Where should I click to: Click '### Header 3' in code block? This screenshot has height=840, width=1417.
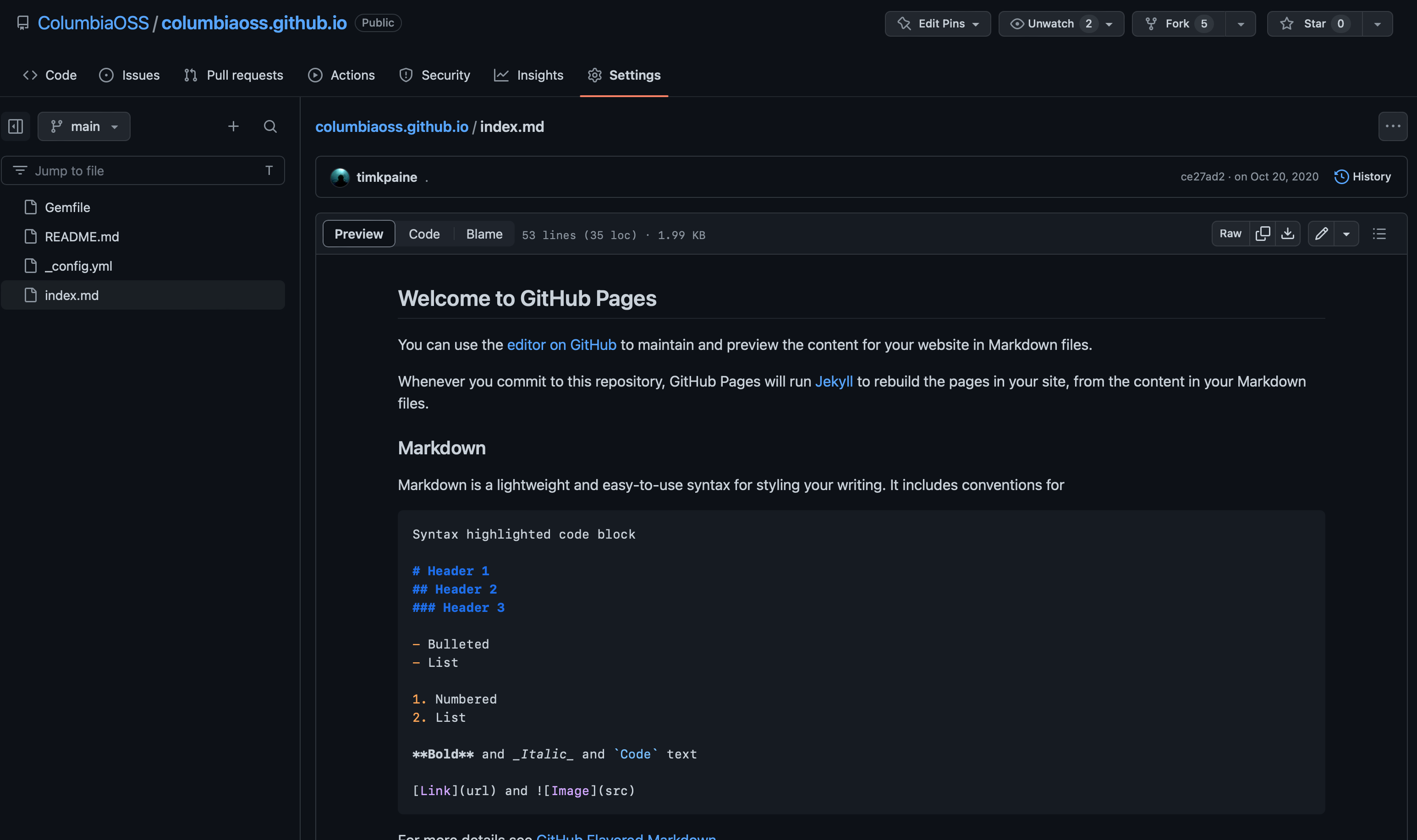point(458,607)
